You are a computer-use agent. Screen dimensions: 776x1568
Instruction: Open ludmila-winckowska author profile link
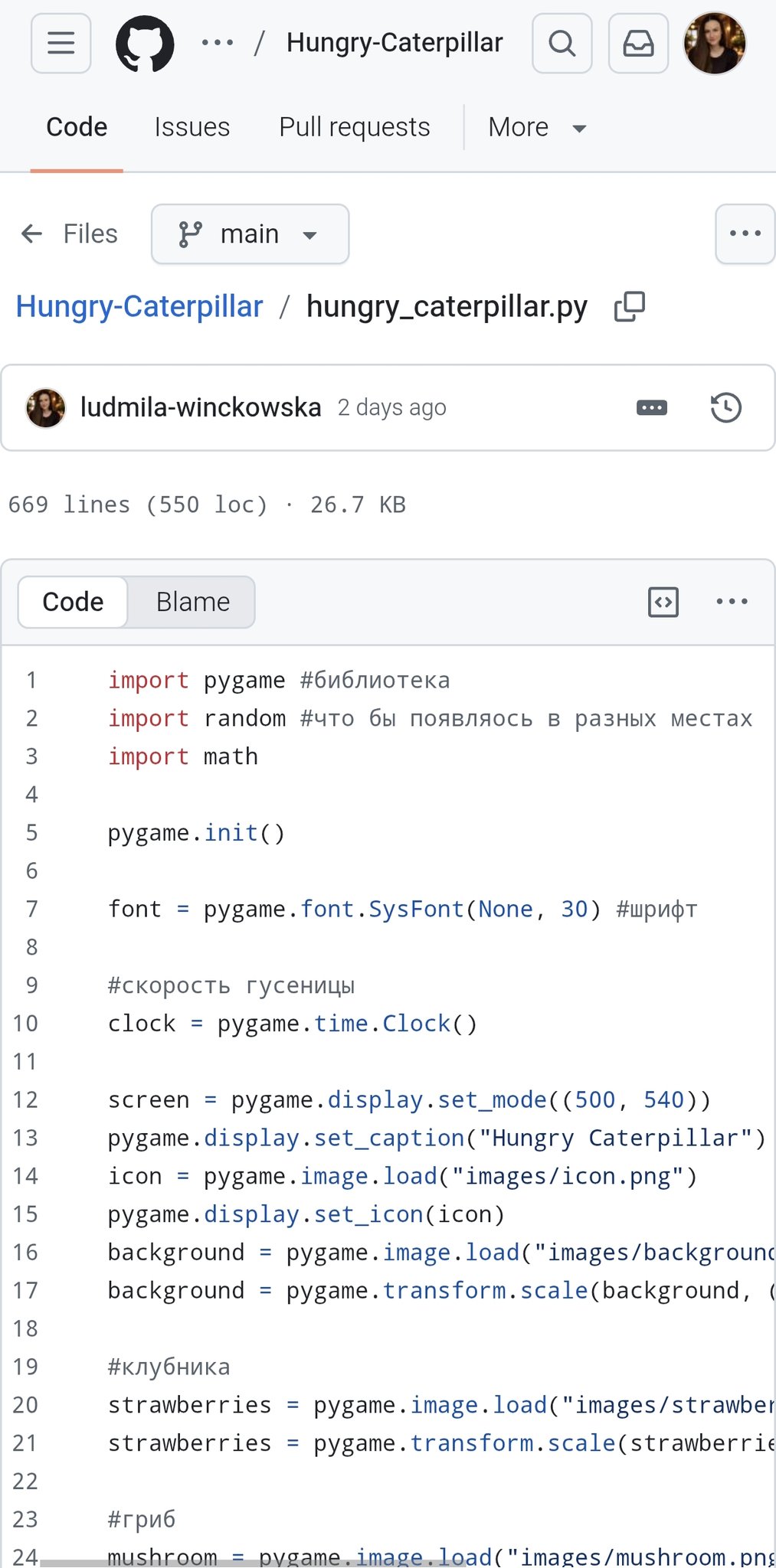point(201,407)
